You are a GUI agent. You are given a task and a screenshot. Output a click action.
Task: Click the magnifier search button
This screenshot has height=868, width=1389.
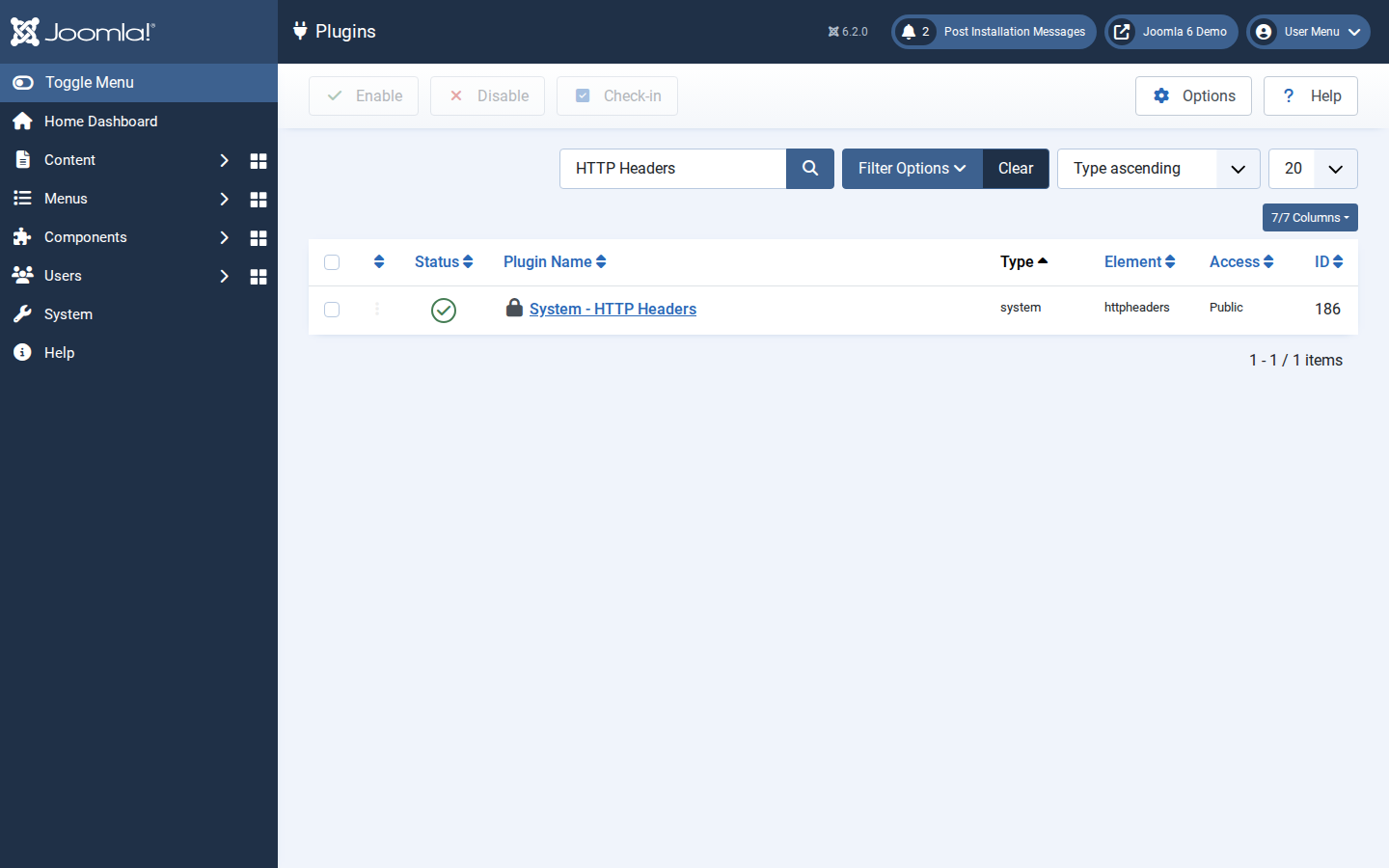(x=810, y=169)
